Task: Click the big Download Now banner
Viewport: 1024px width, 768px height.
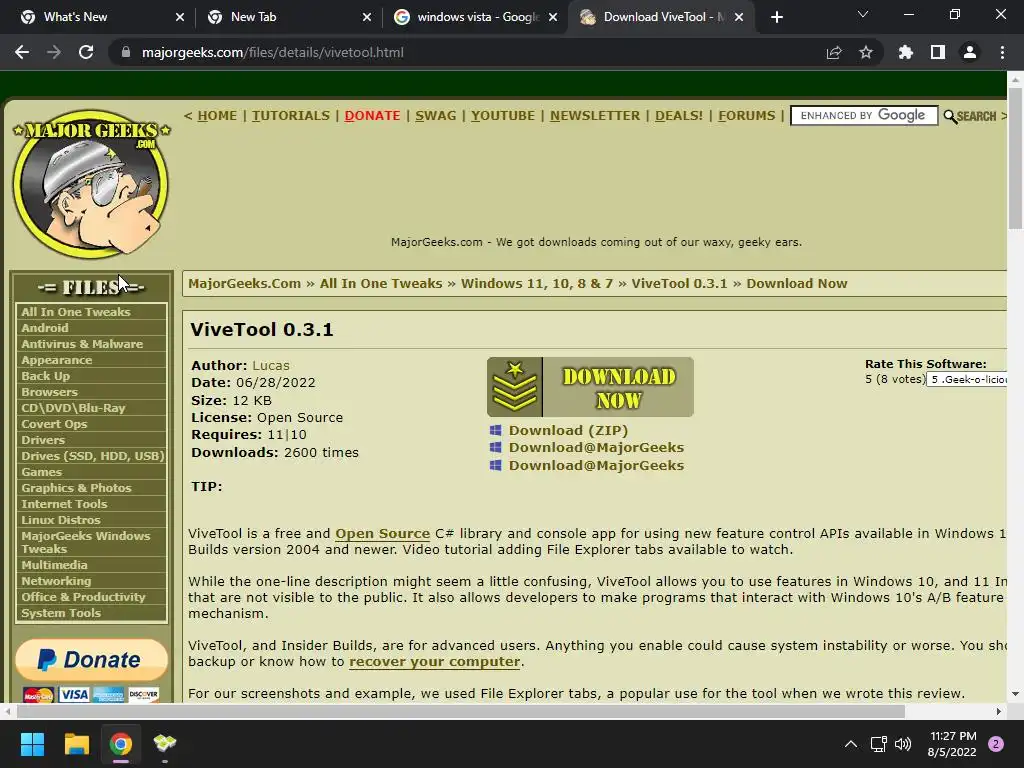Action: coord(590,387)
